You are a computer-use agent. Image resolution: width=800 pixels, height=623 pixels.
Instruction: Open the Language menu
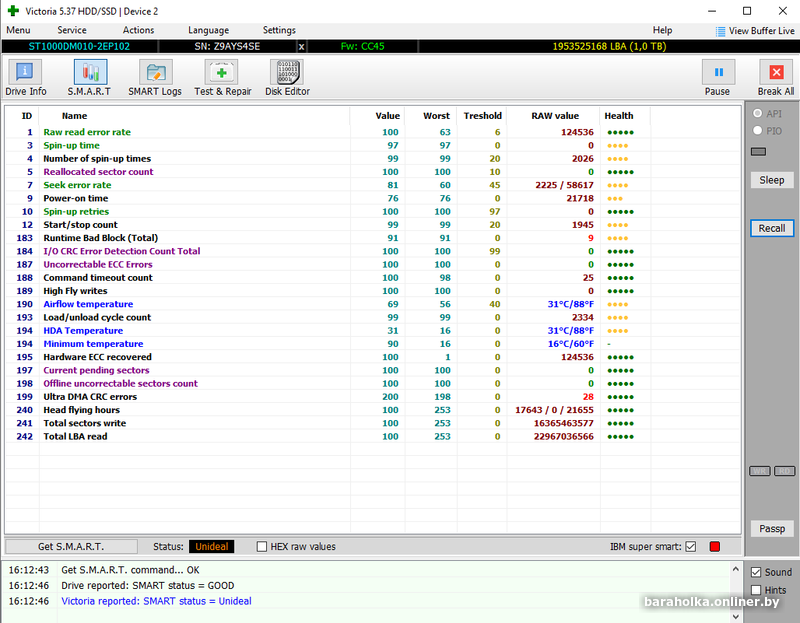click(x=208, y=30)
